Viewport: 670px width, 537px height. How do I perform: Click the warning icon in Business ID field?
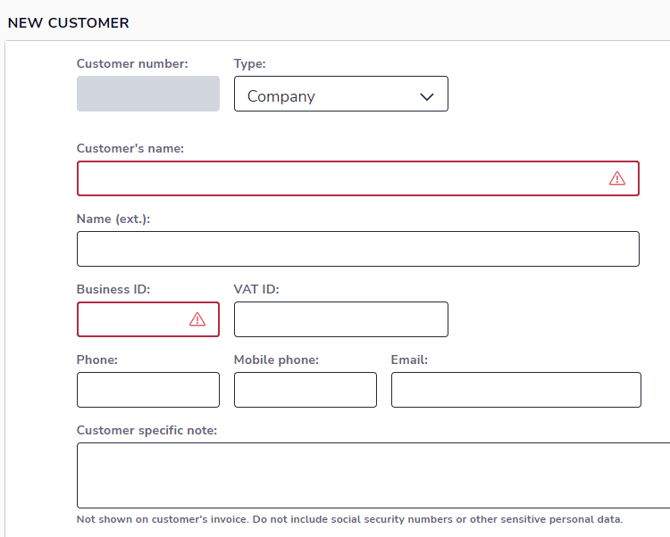coord(197,319)
